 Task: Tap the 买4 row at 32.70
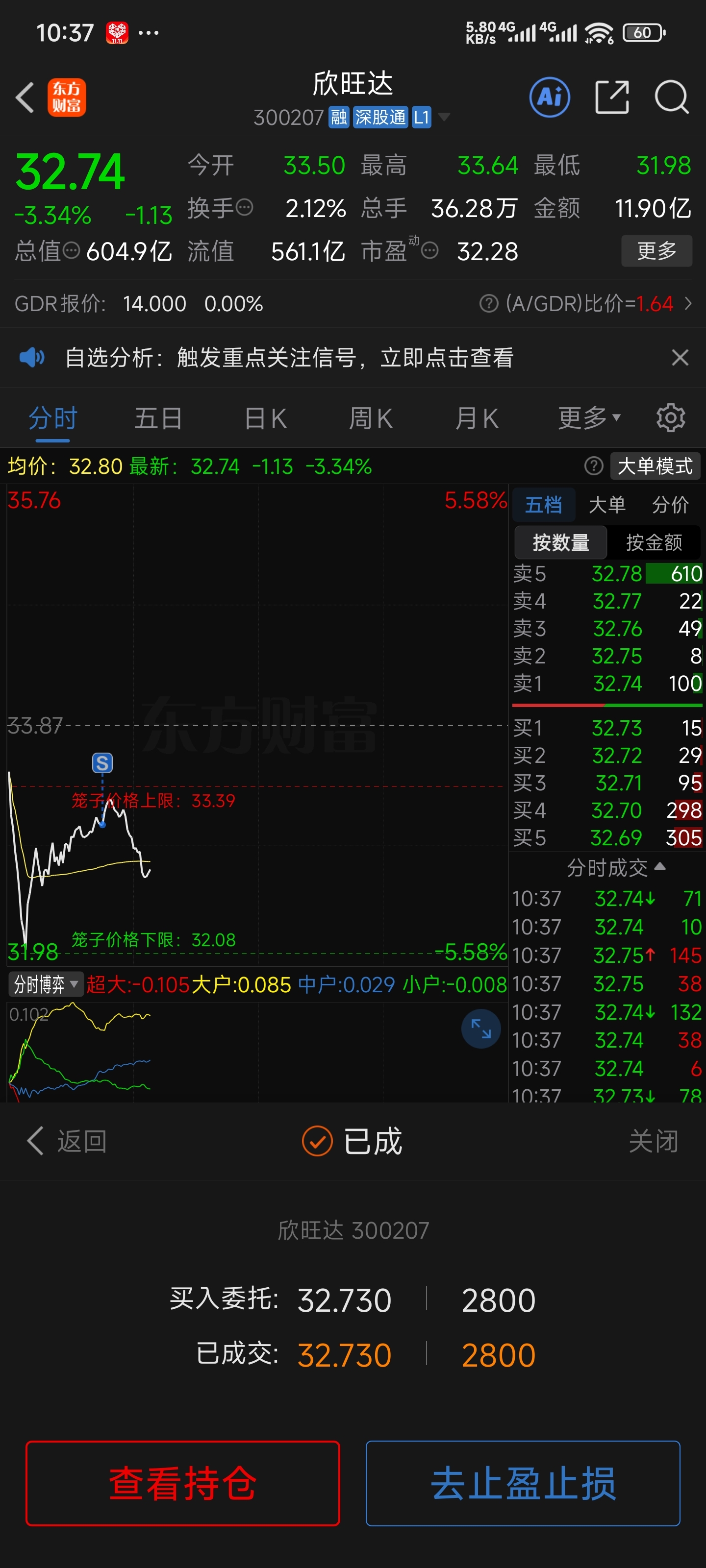(x=607, y=810)
